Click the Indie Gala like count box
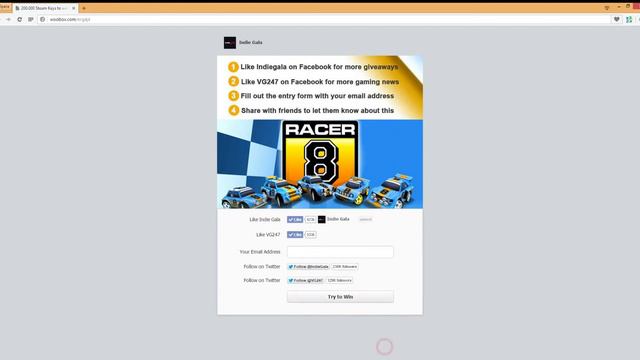 point(311,220)
